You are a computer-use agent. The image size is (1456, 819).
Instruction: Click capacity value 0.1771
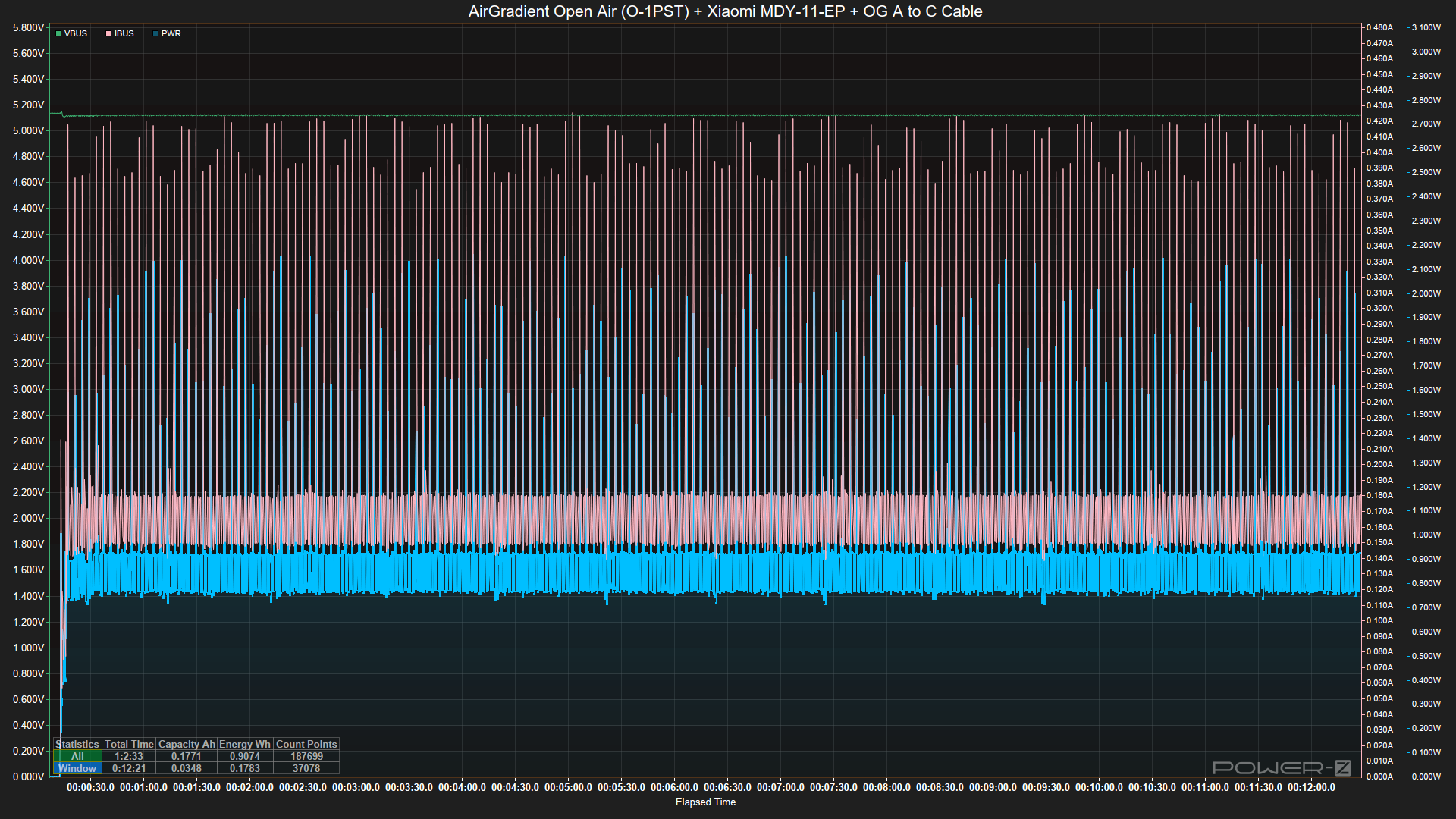(187, 756)
